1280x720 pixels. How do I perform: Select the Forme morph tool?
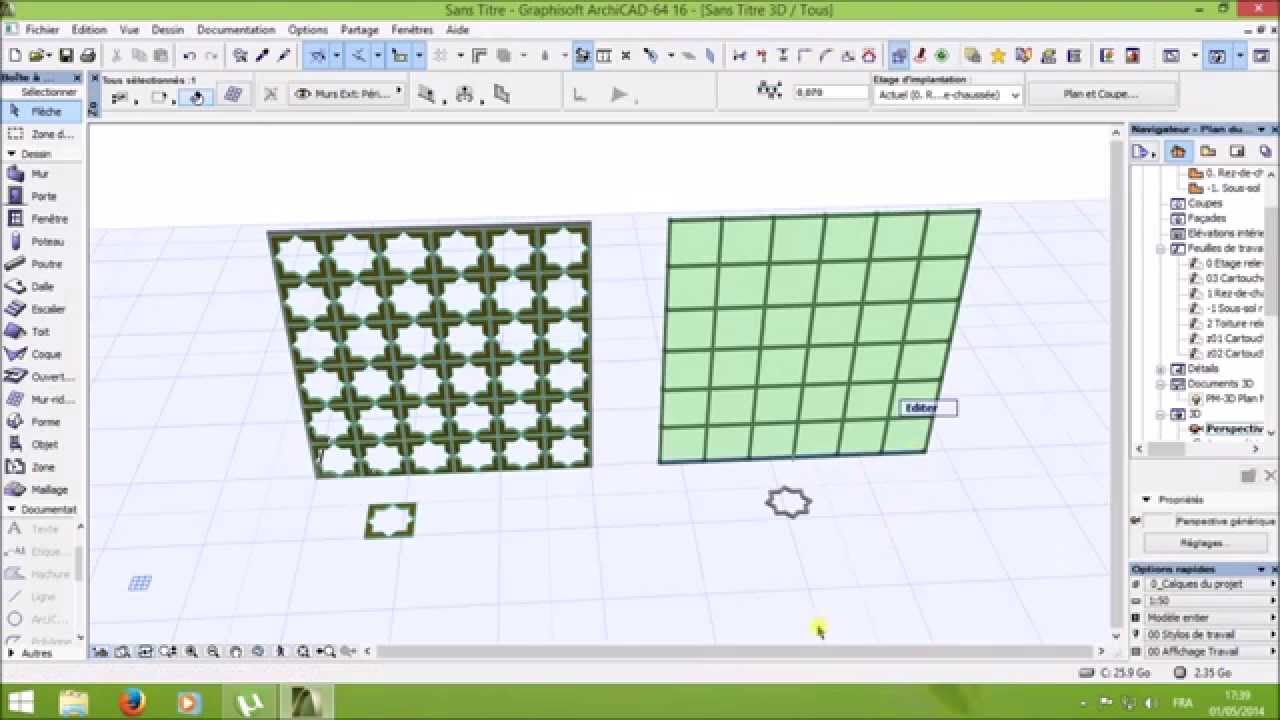point(40,422)
